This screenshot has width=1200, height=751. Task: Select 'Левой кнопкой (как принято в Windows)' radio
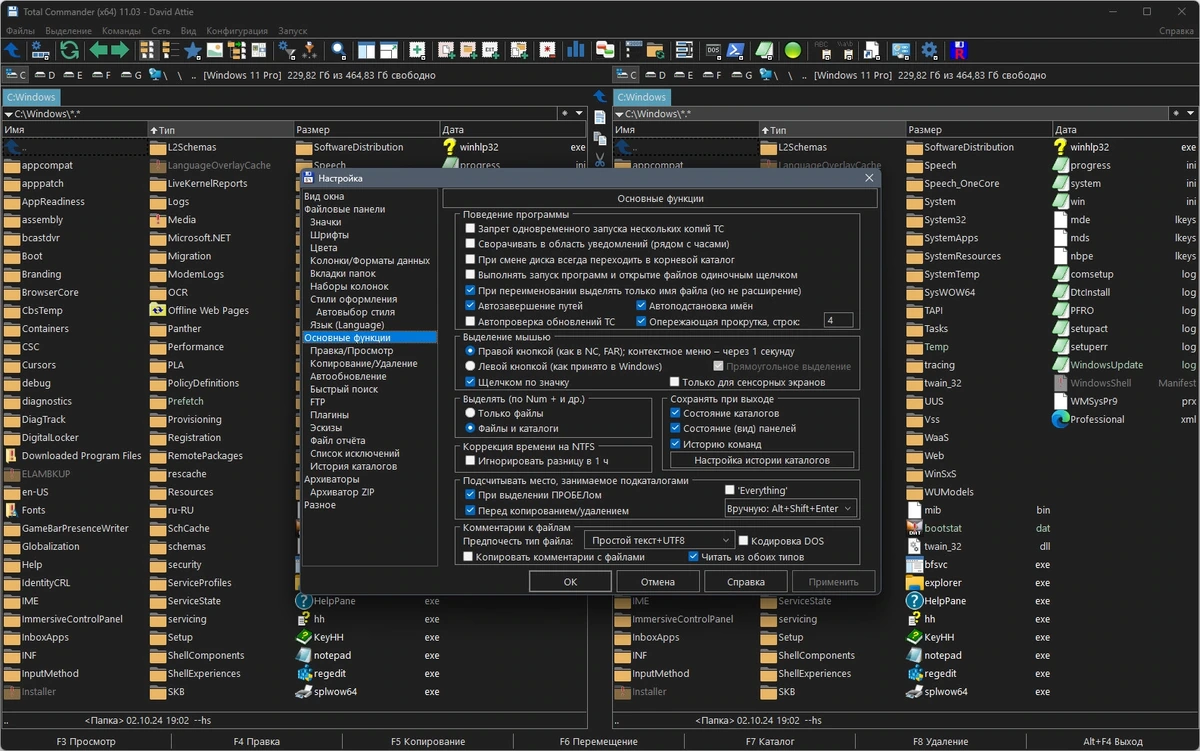(x=471, y=367)
